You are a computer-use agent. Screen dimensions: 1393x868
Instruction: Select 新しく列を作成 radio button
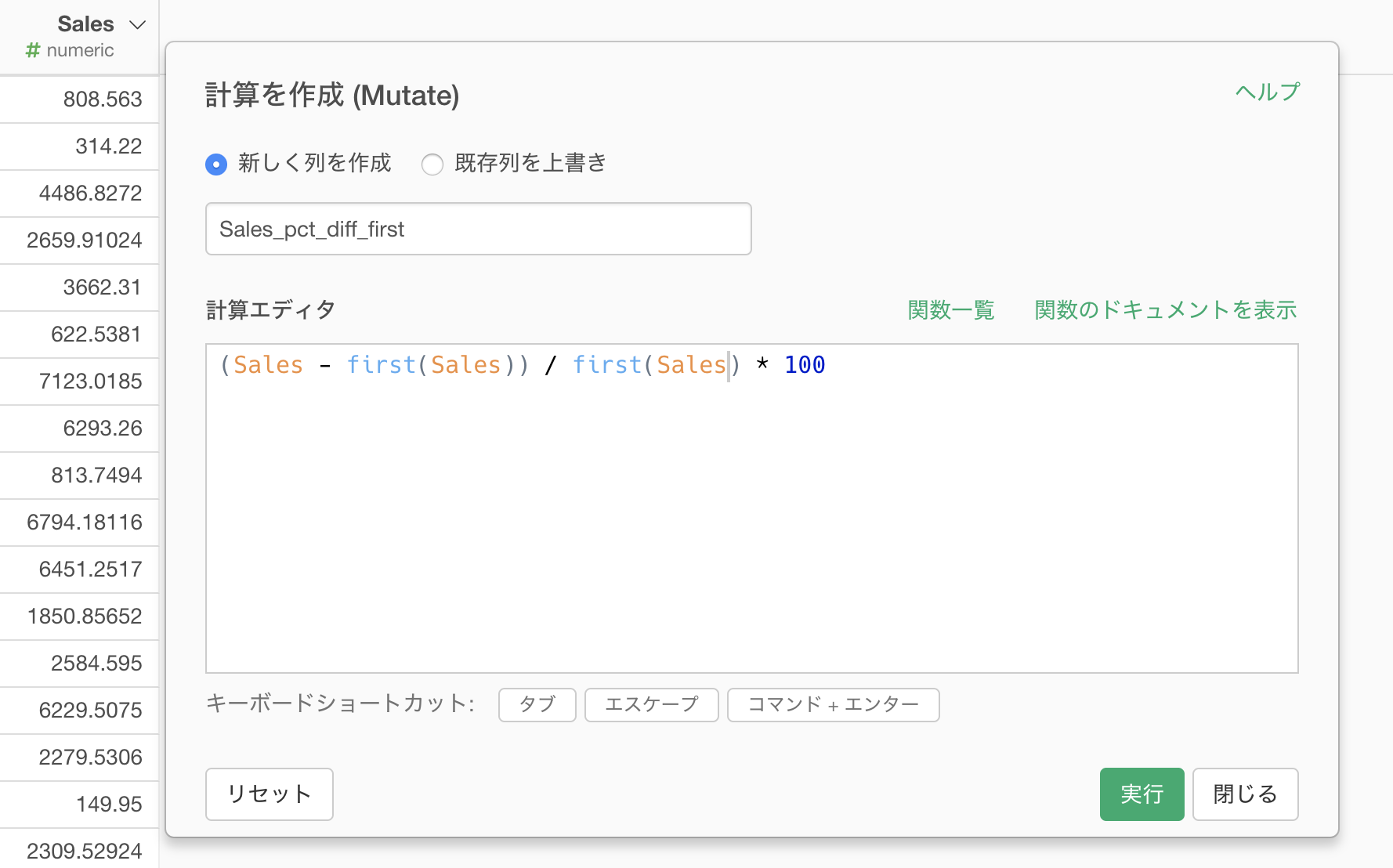[216, 165]
